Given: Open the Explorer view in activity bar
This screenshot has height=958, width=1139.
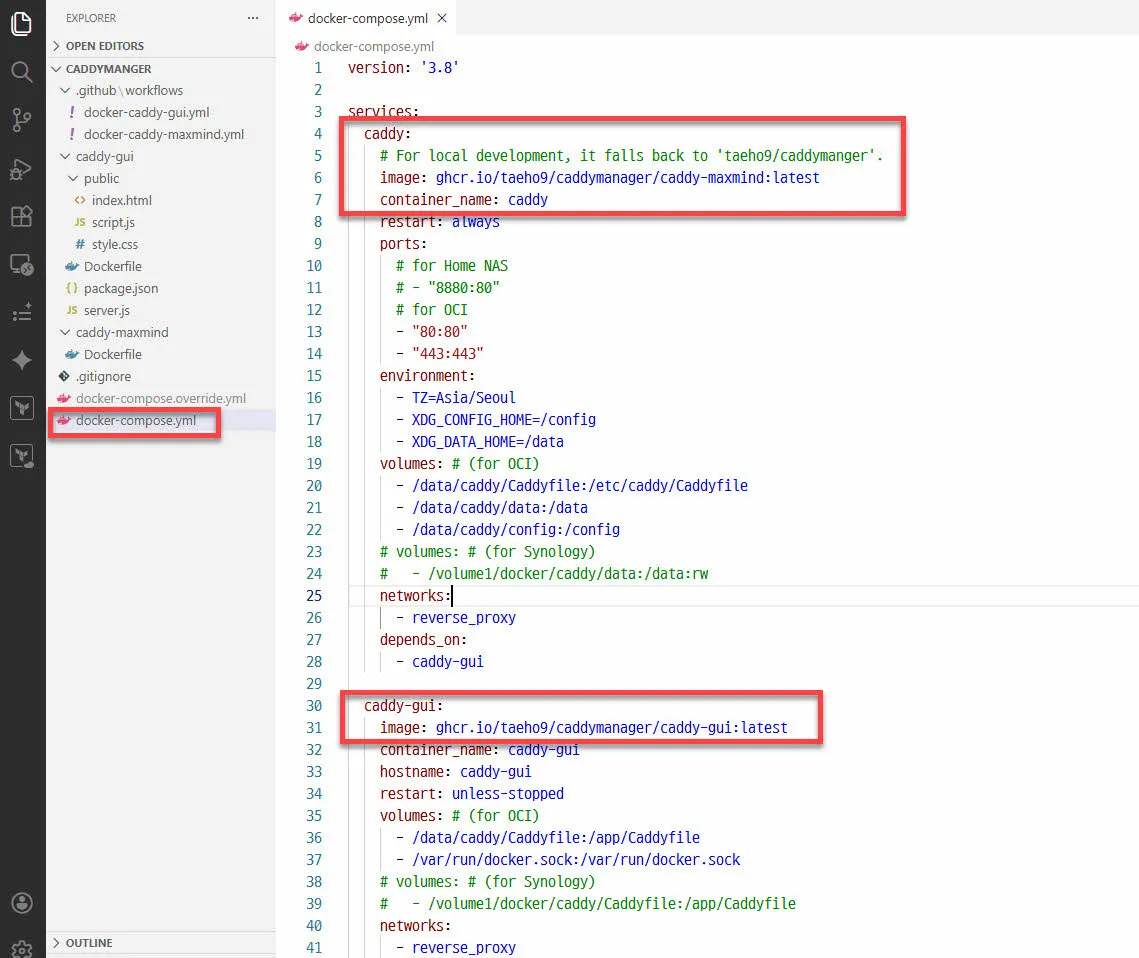Looking at the screenshot, I should point(22,23).
